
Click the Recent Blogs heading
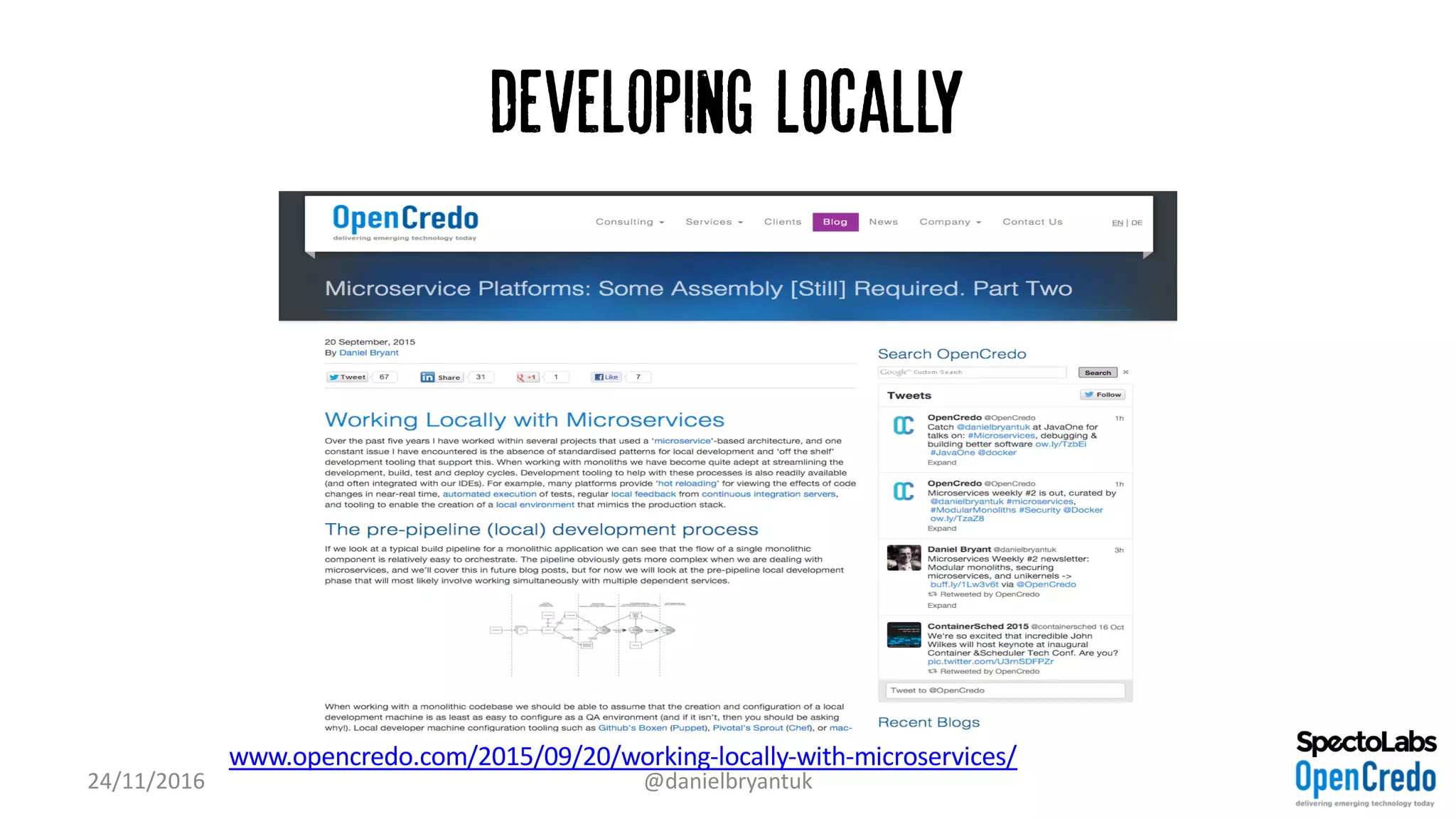tap(928, 722)
